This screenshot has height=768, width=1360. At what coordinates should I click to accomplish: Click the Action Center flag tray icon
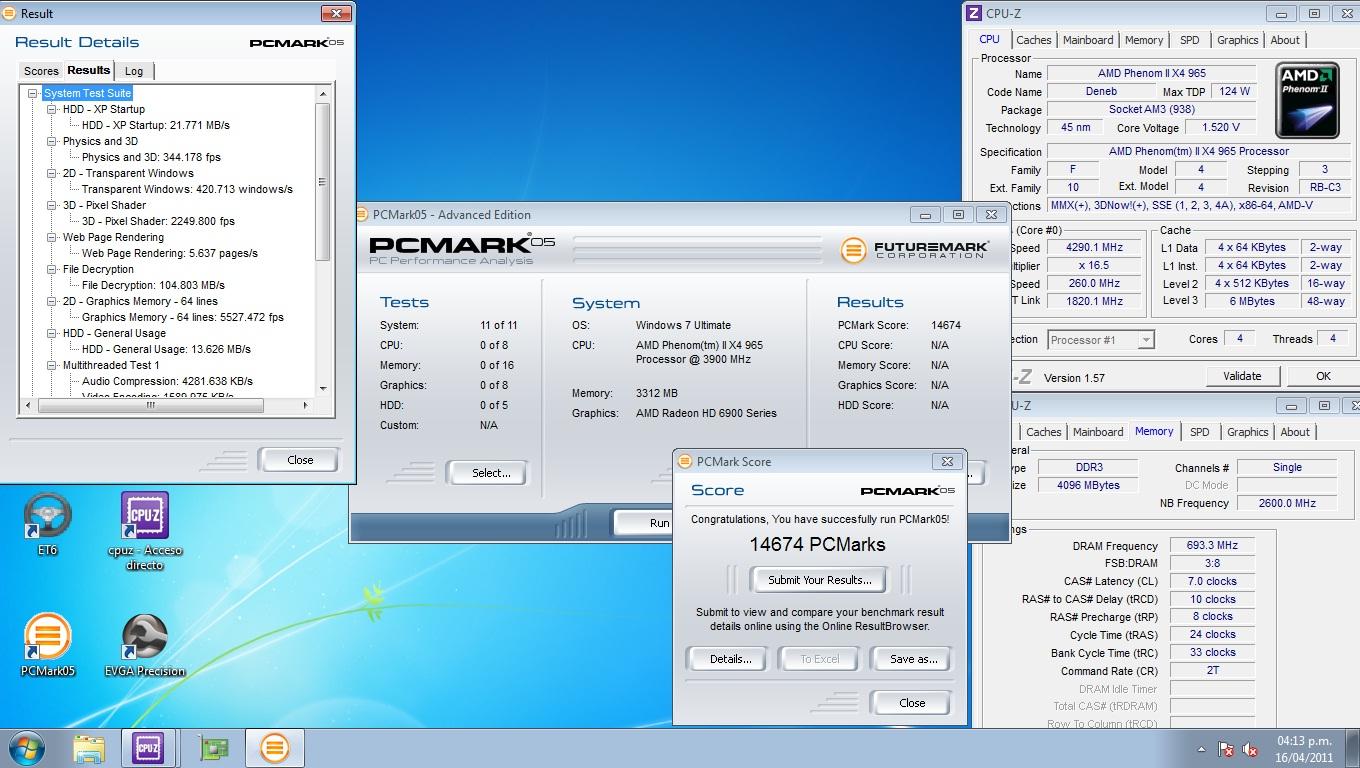1226,749
